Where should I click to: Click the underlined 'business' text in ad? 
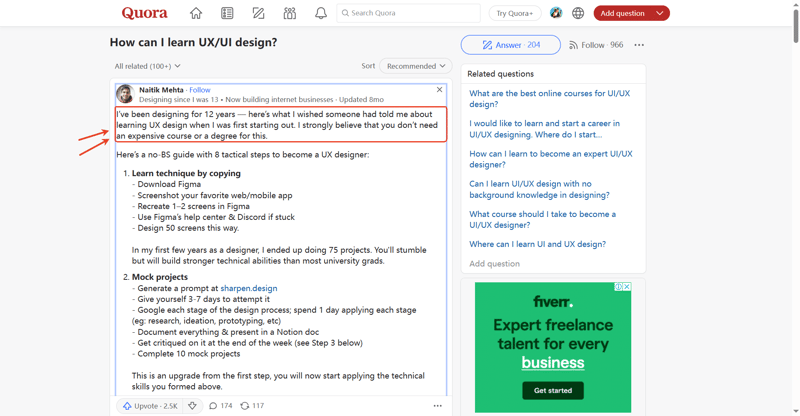pyautogui.click(x=553, y=362)
